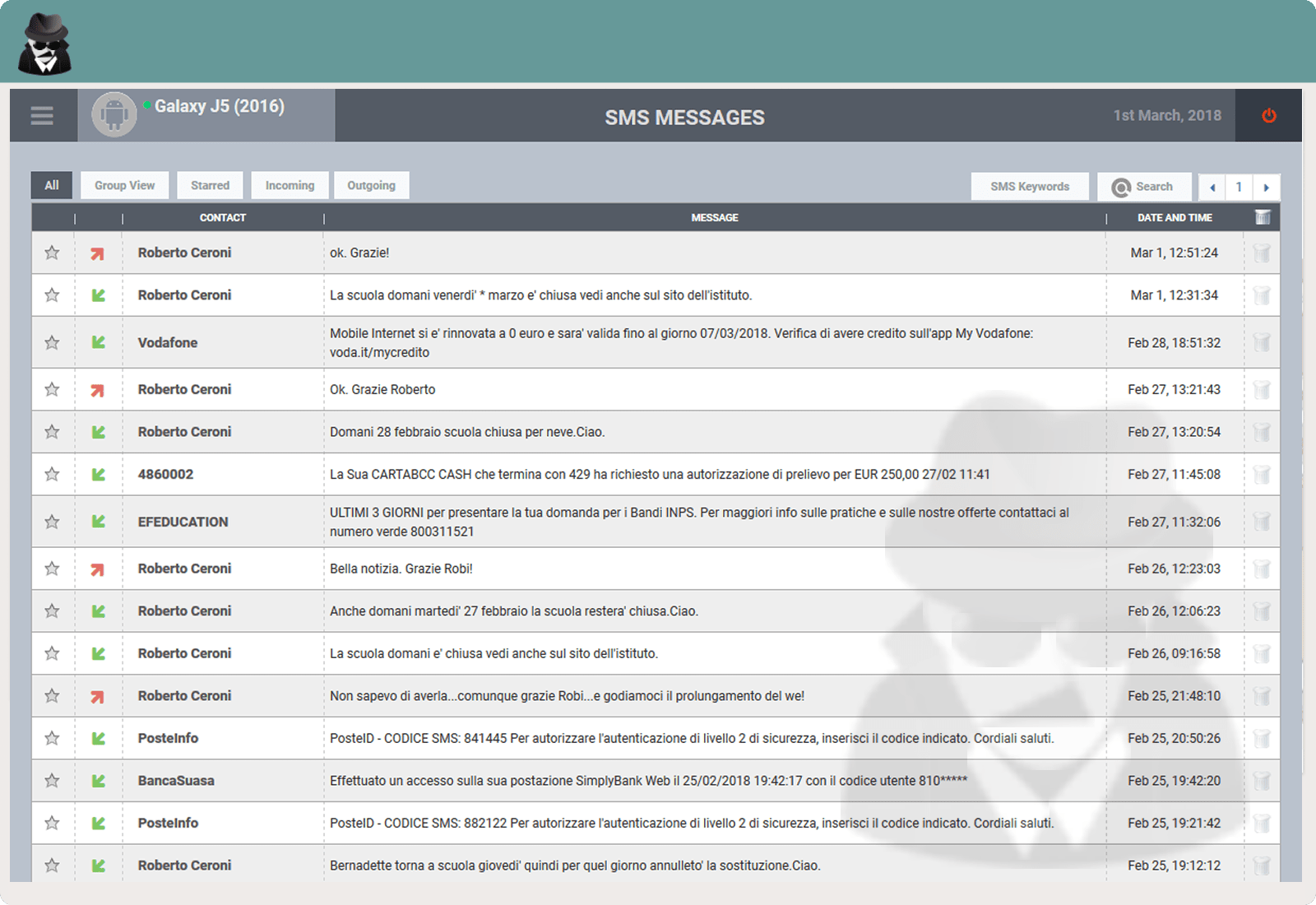1316x905 pixels.
Task: Click the red power logout icon
Action: (x=1269, y=116)
